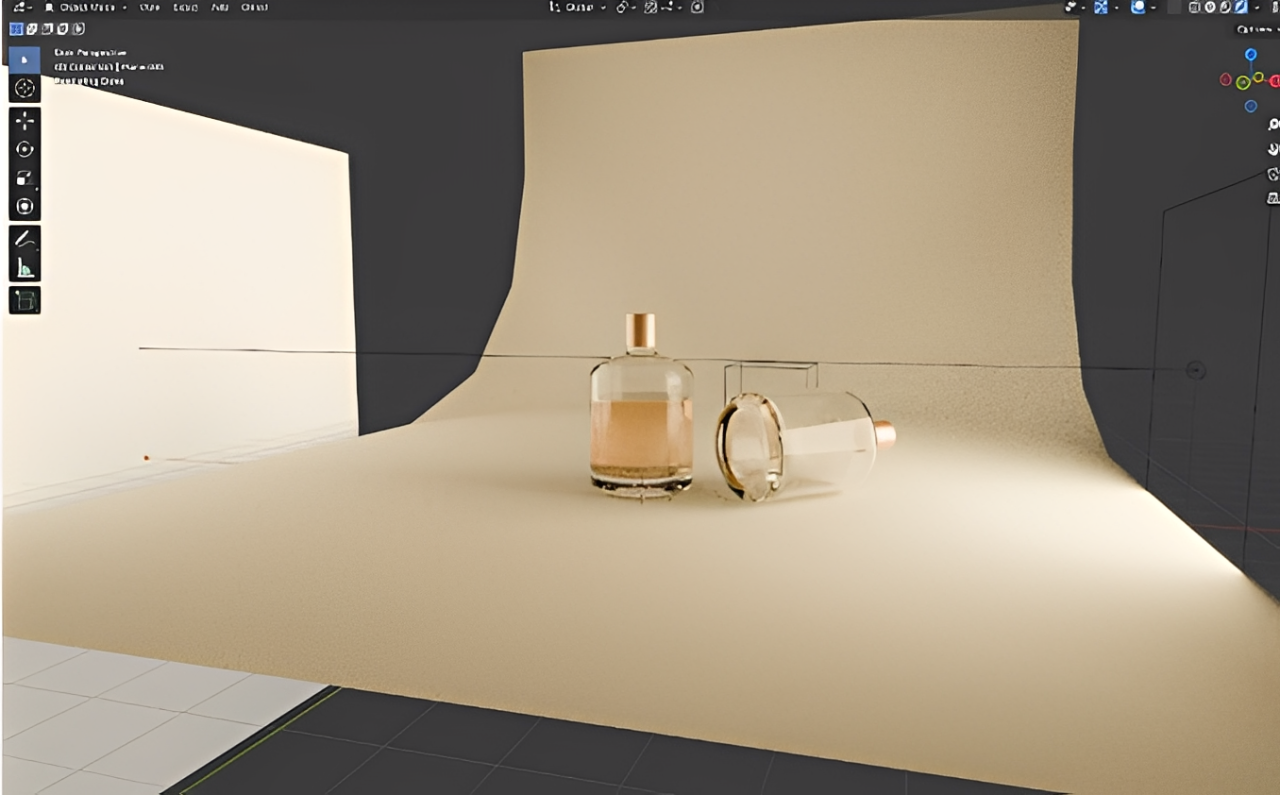
Task: Click the zoom magnifier viewport button
Action: coord(1273,125)
